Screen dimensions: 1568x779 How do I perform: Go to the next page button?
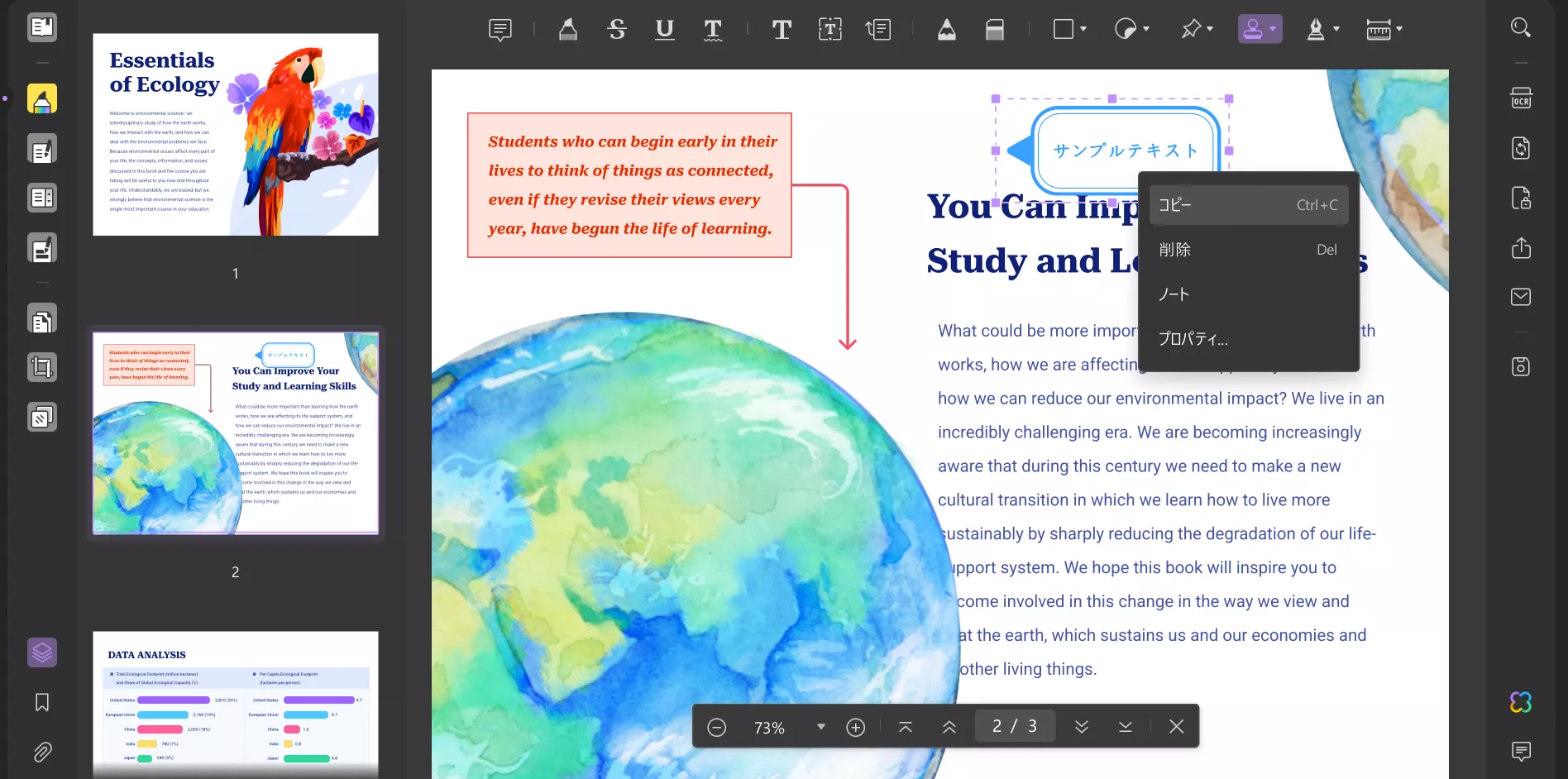(1082, 727)
